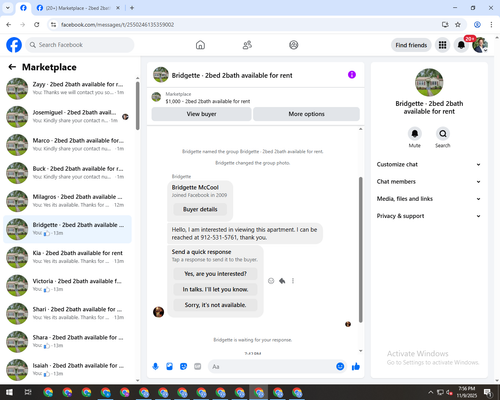The height and width of the screenshot is (400, 500).
Task: Expand Chat members section
Action: pyautogui.click(x=429, y=182)
